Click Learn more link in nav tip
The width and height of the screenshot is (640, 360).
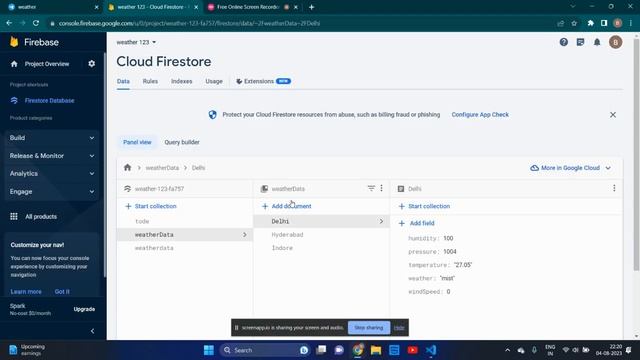tap(26, 292)
